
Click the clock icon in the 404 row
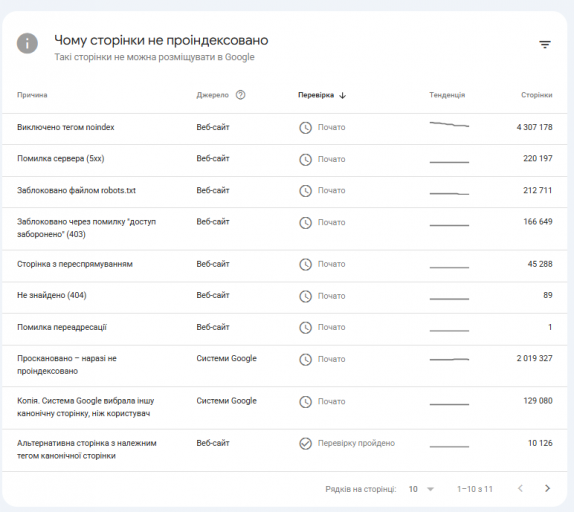pyautogui.click(x=305, y=296)
